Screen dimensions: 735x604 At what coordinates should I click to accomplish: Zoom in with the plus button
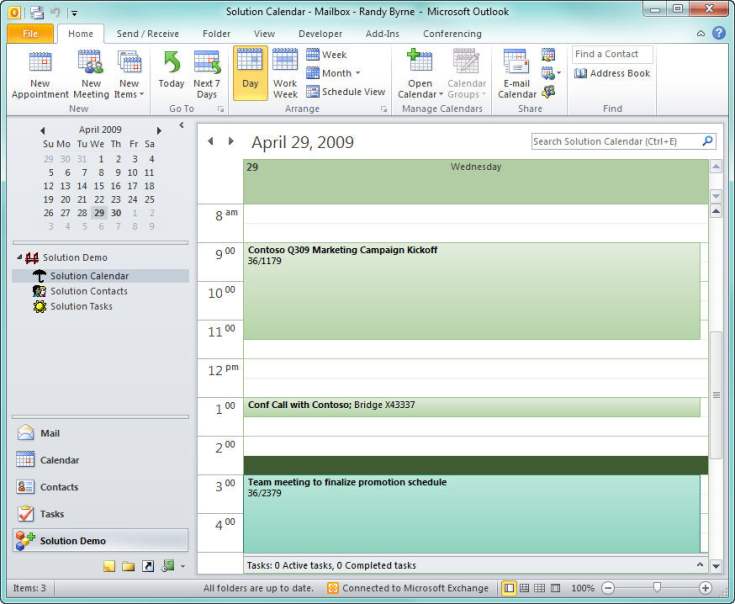705,588
